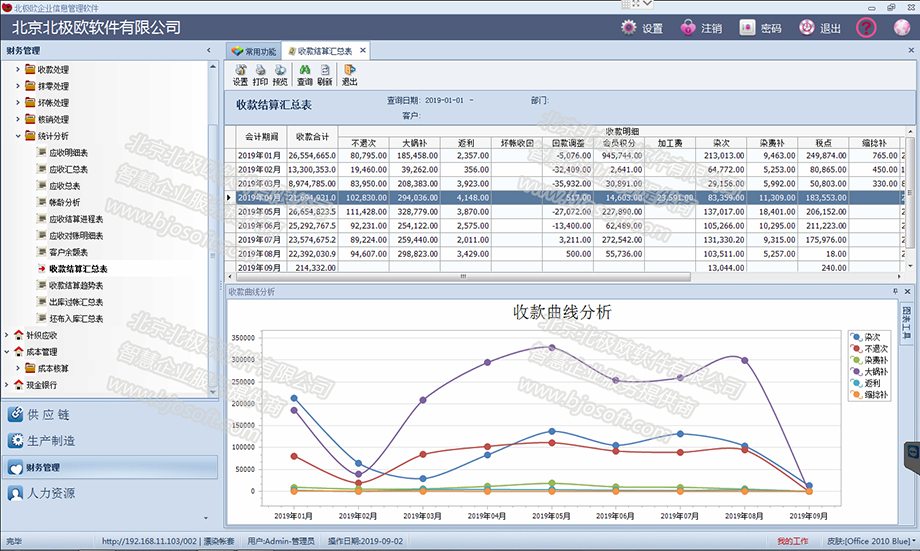The height and width of the screenshot is (551, 920).
Task: Toggle 染次 series in chart legend
Action: (868, 337)
